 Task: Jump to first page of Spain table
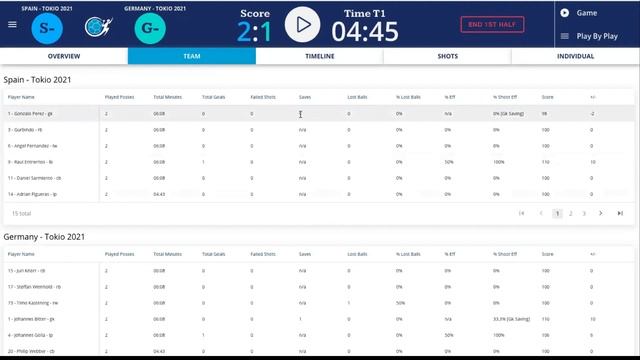click(521, 213)
